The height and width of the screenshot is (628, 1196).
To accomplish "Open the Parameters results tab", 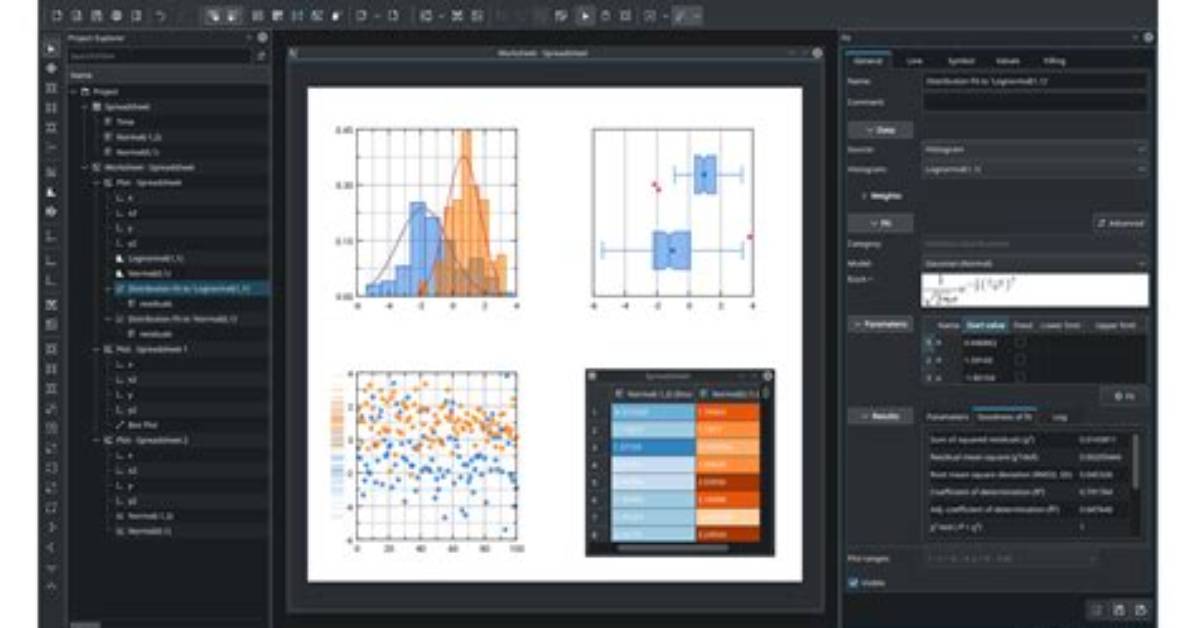I will 947,417.
